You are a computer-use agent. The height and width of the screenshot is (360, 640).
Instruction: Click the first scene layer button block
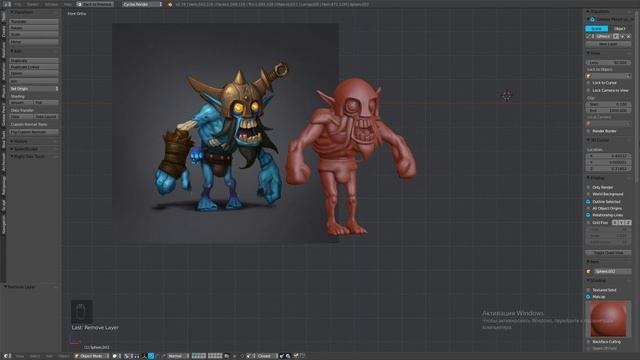point(199,356)
